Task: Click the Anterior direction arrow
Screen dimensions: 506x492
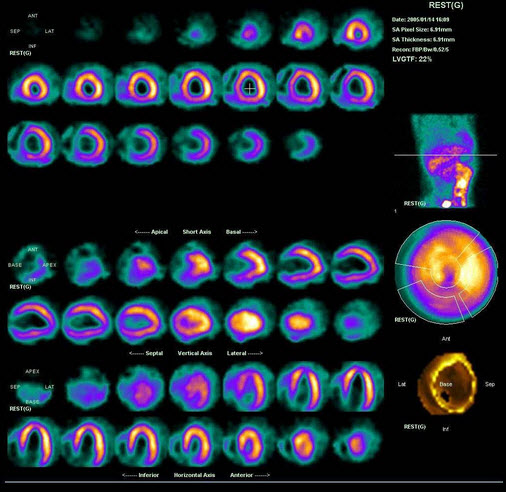Action: [x=250, y=475]
